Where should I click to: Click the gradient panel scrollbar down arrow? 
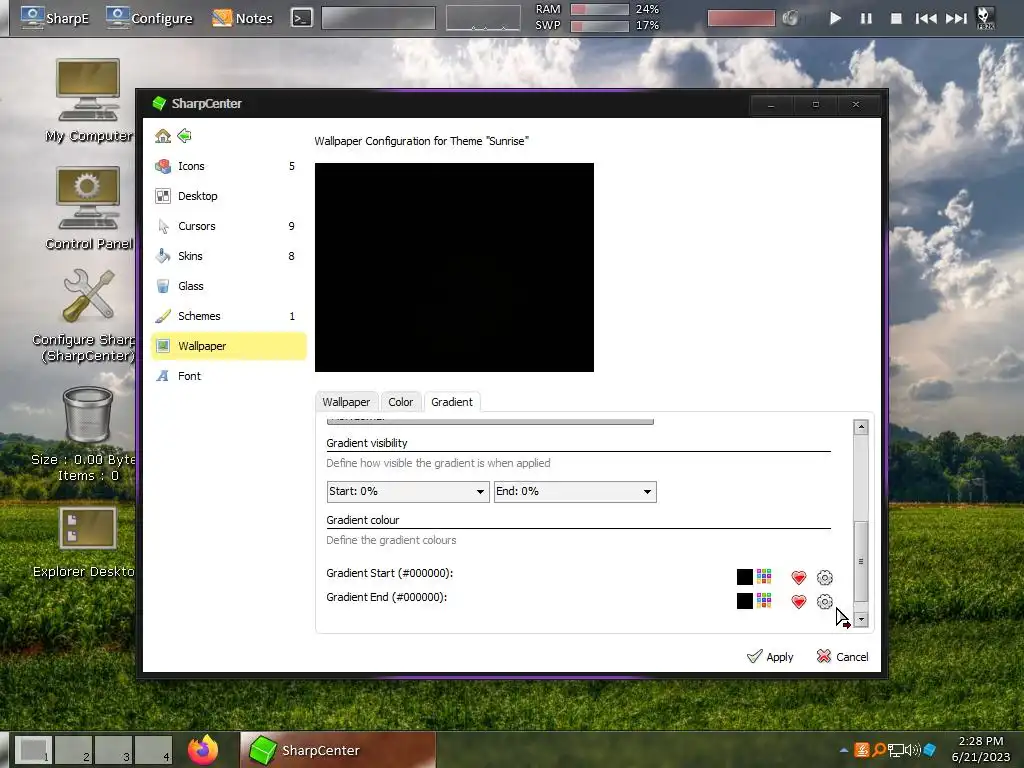(861, 619)
